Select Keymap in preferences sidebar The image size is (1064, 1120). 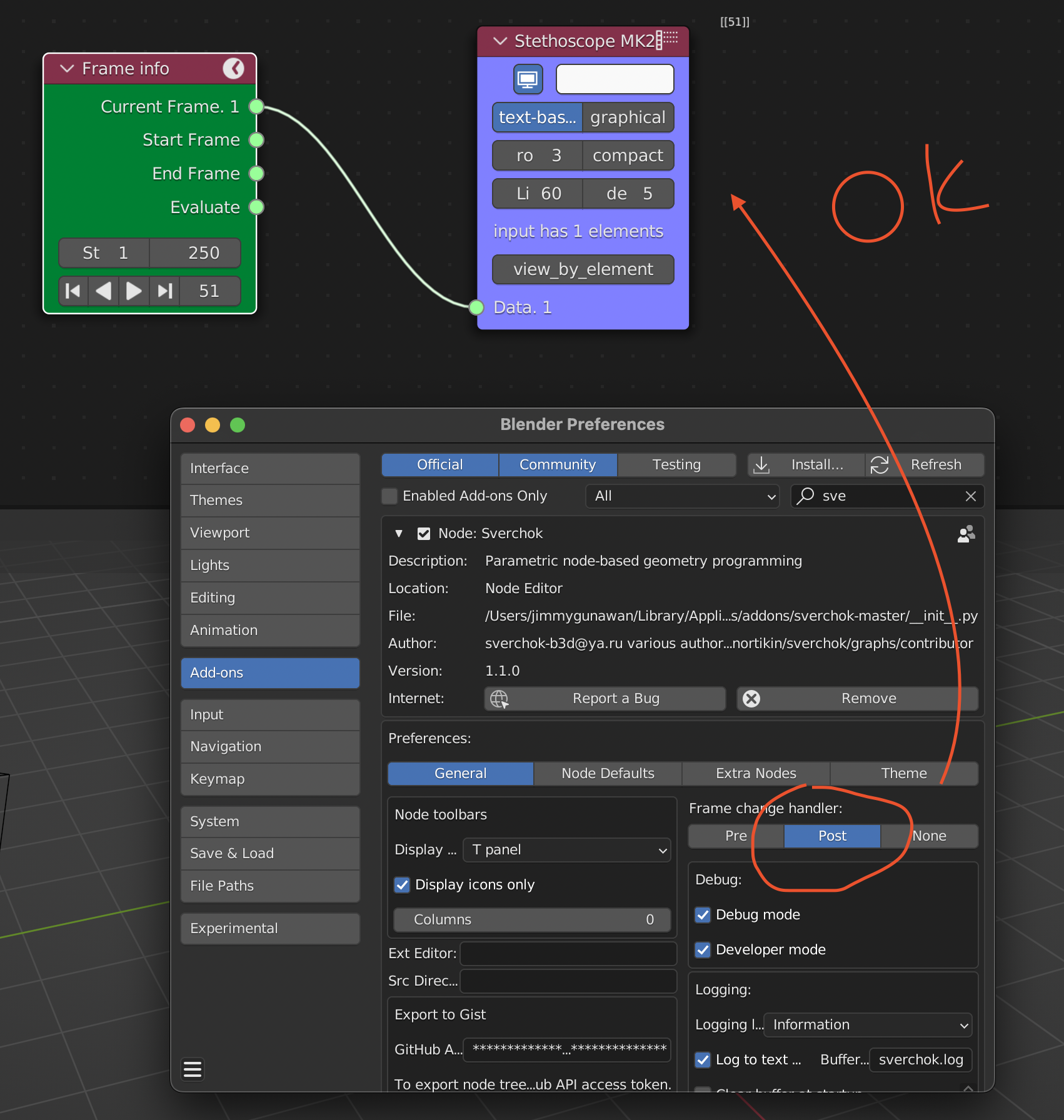click(270, 779)
